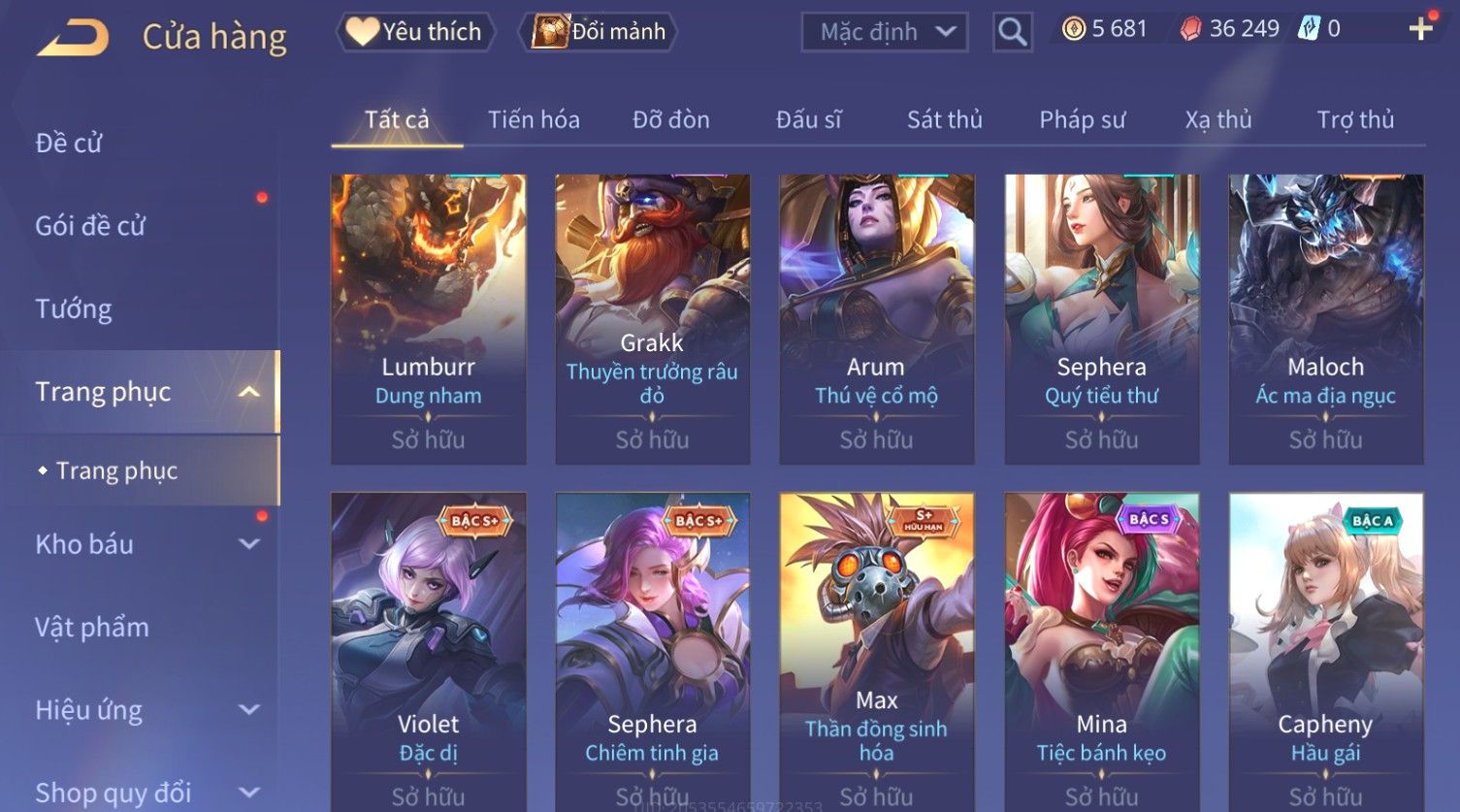Tap the red ruby currency icon
Screen dimensions: 1460x812
click(1190, 29)
